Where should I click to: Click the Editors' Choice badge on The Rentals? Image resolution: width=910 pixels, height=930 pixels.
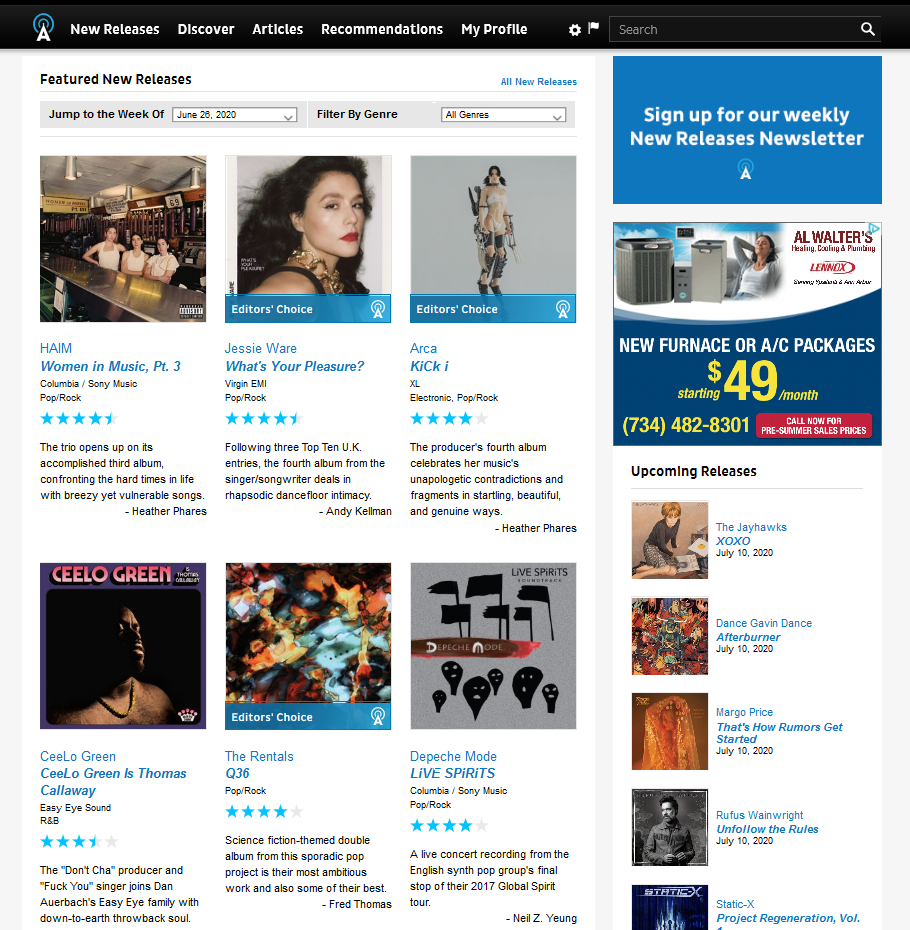(x=308, y=716)
